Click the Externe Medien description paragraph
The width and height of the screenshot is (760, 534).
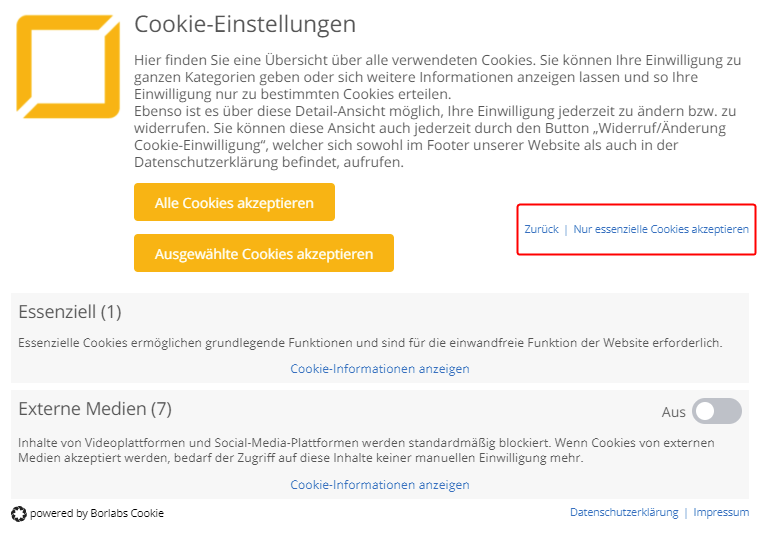point(366,450)
